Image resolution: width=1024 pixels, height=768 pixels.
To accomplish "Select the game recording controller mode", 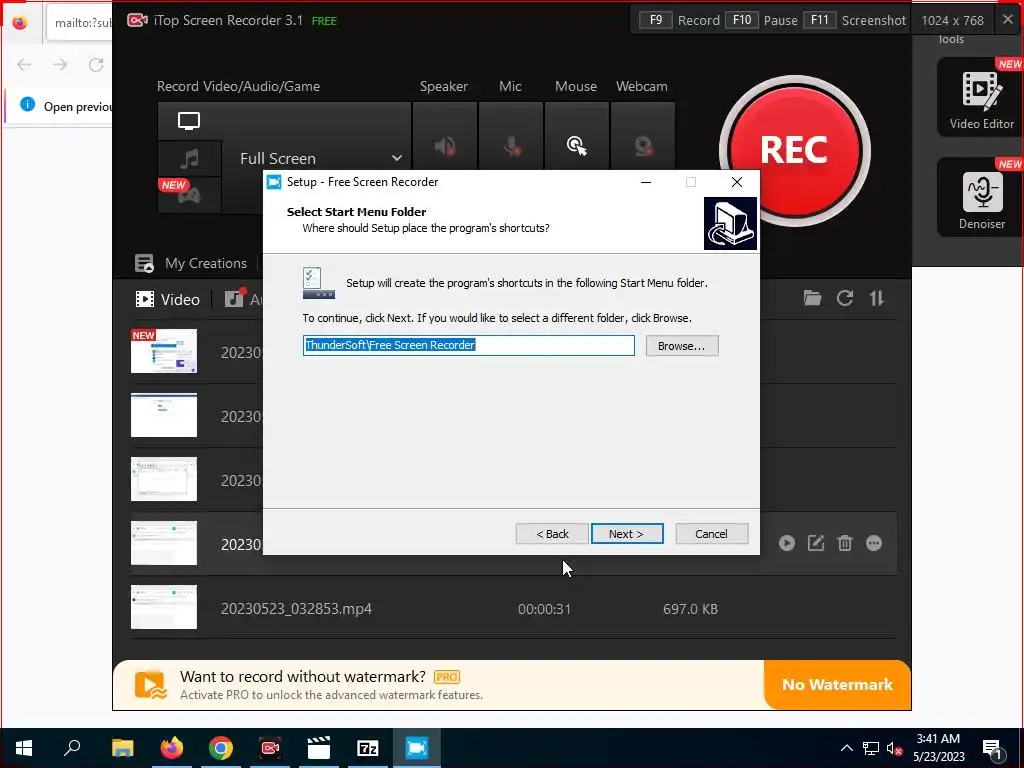I will [189, 195].
